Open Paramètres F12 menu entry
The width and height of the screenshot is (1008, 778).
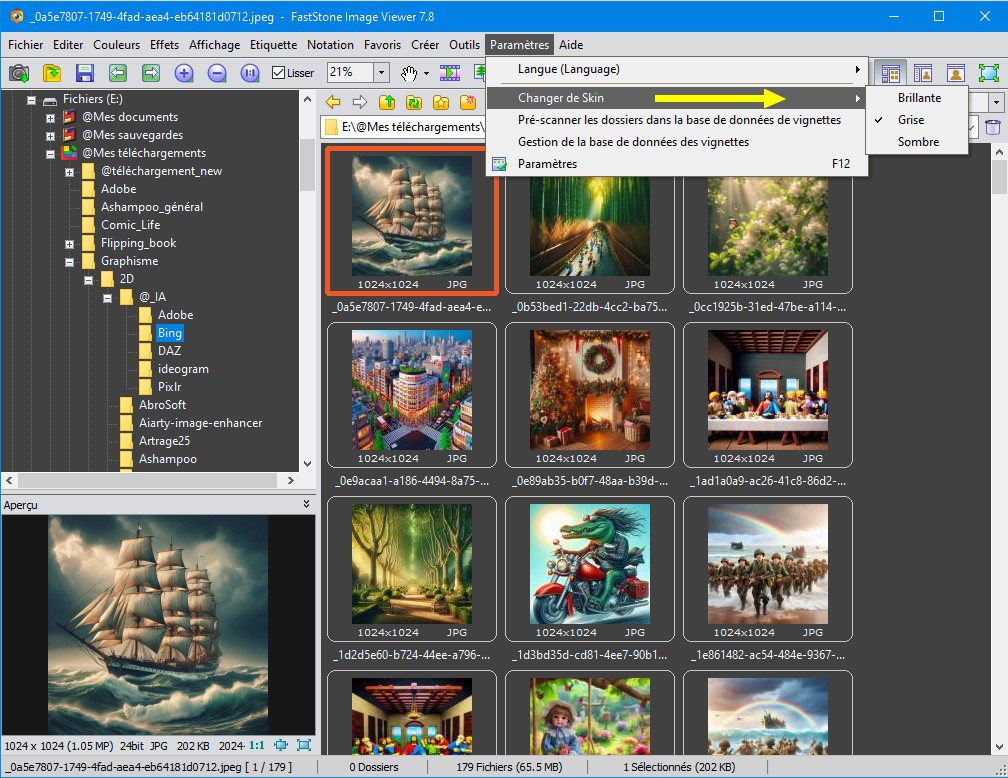tap(677, 164)
